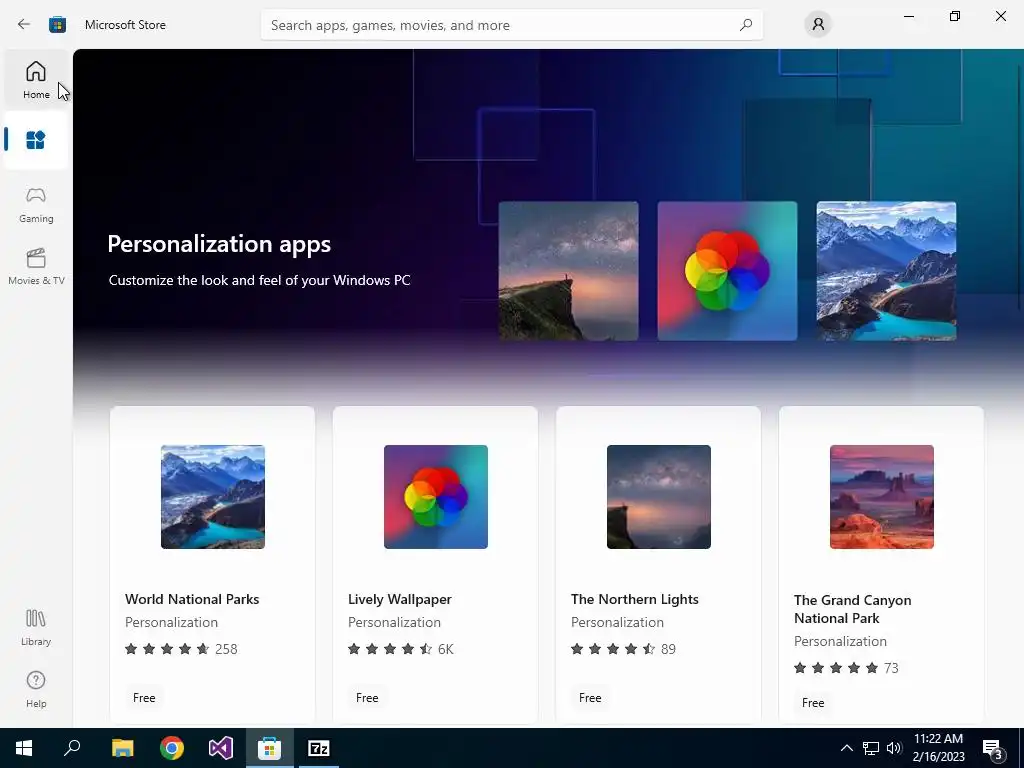The width and height of the screenshot is (1024, 768).
Task: Open World National Parks app icon
Action: pyautogui.click(x=213, y=497)
